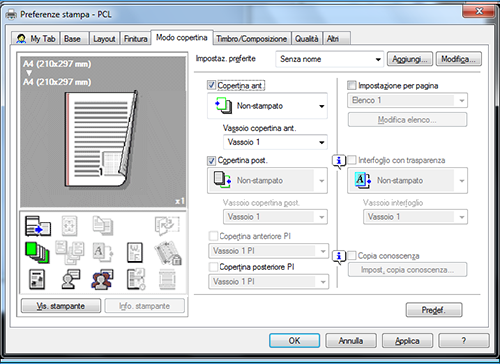Image resolution: width=500 pixels, height=364 pixels.
Task: Open the Vassoio copertina post. dropdown
Action: tap(275, 217)
